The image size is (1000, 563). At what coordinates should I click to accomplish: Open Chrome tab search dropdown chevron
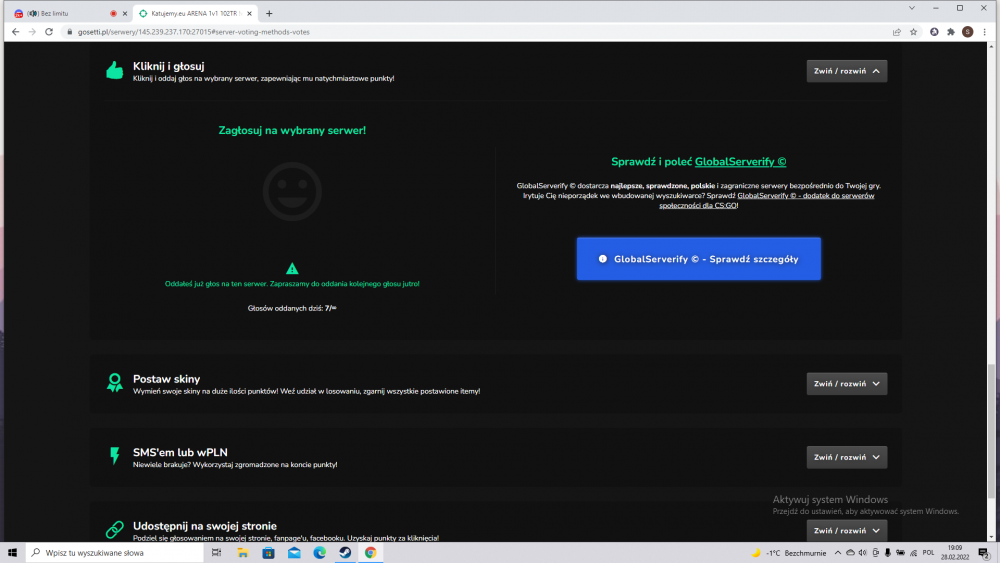click(x=912, y=8)
